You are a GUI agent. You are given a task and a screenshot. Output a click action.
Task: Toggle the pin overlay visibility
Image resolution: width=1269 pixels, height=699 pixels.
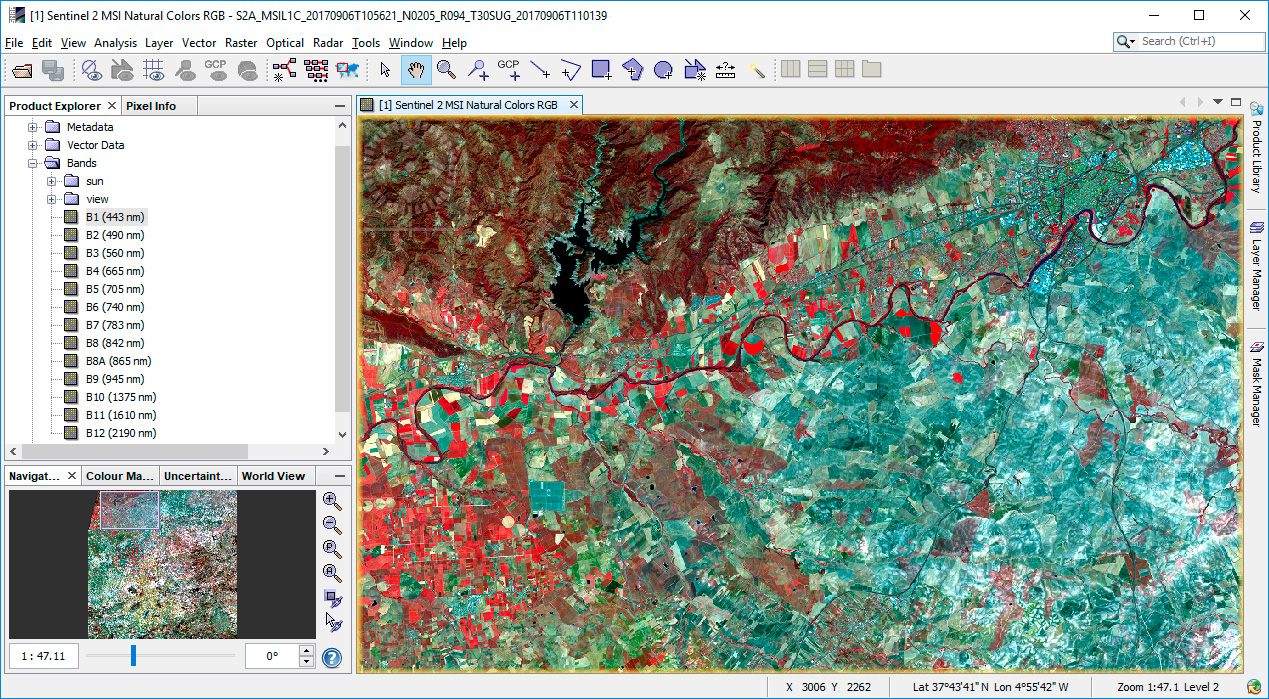click(184, 70)
